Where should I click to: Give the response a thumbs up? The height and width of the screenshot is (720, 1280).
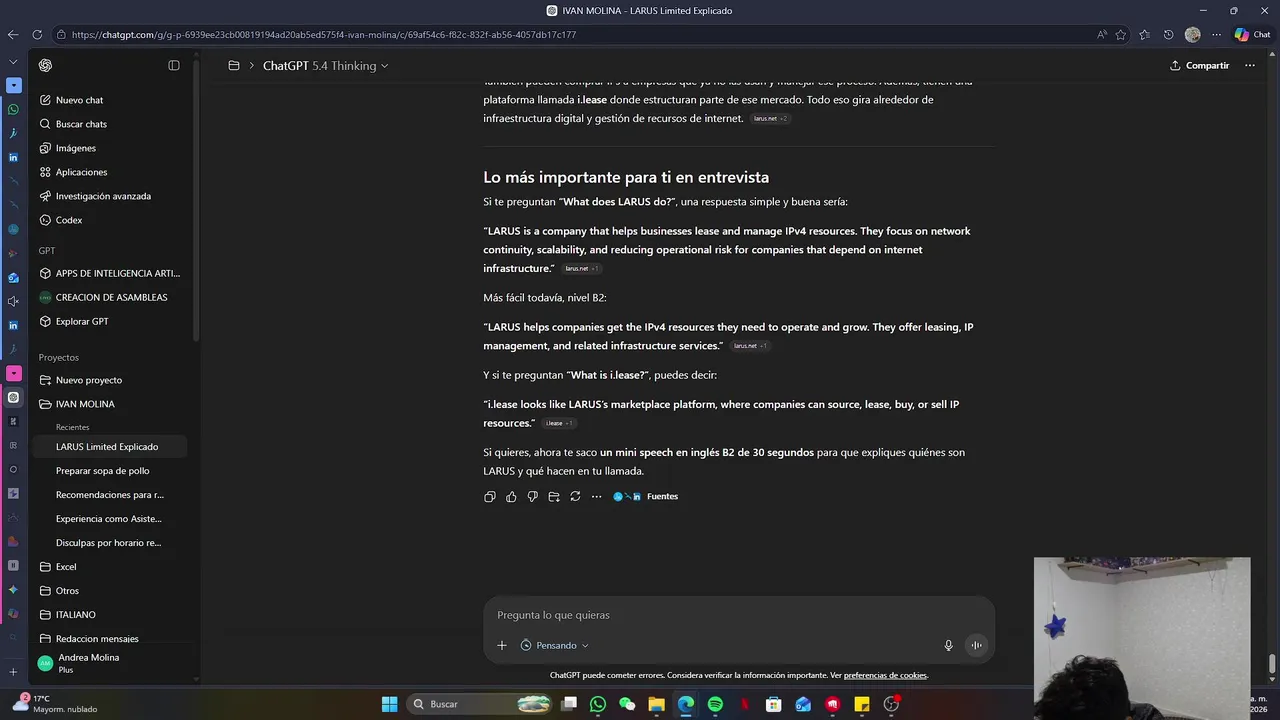[x=511, y=497]
